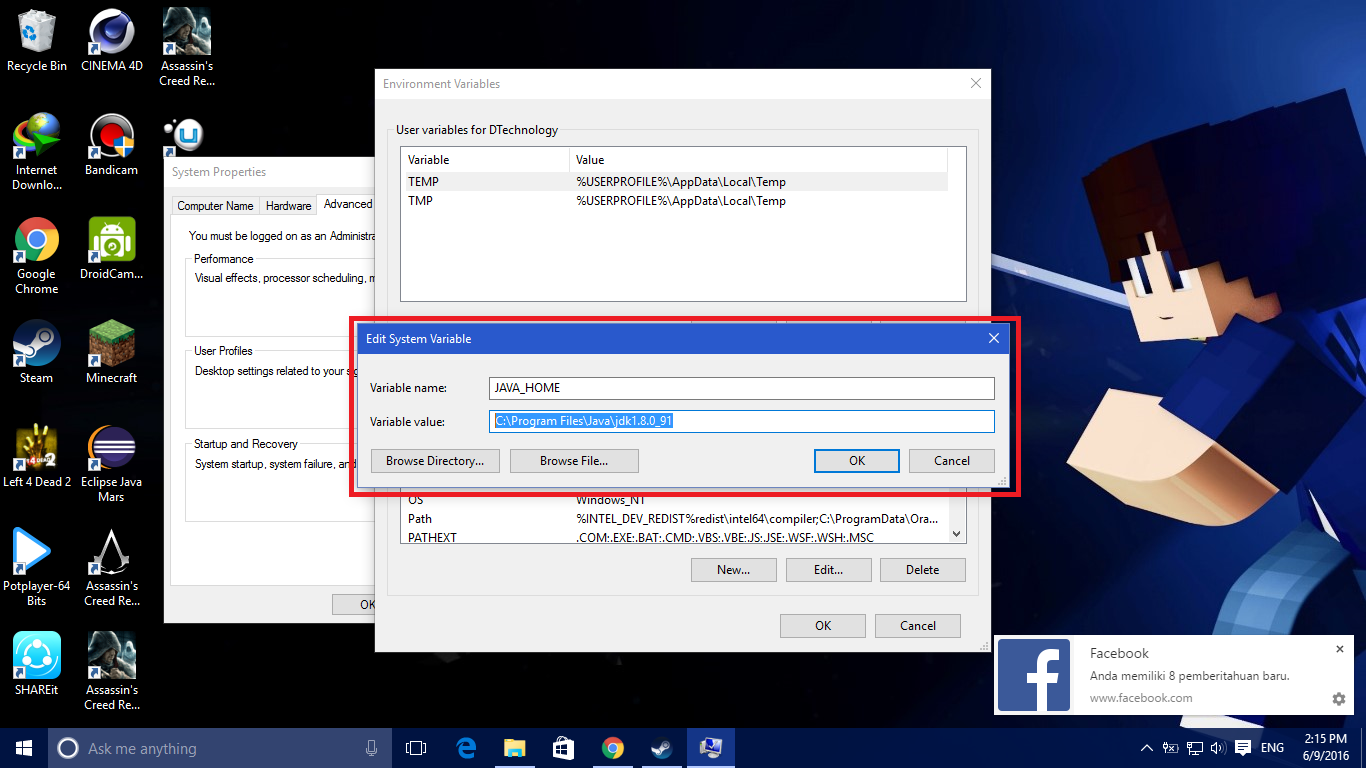Viewport: 1366px width, 768px height.
Task: Click Edit... under system variables
Action: [828, 570]
